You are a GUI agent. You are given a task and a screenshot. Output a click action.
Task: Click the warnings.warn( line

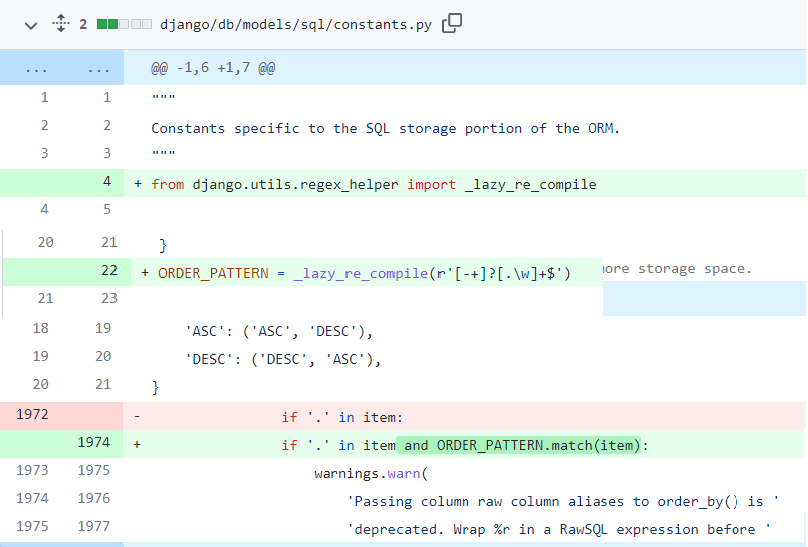tap(371, 473)
